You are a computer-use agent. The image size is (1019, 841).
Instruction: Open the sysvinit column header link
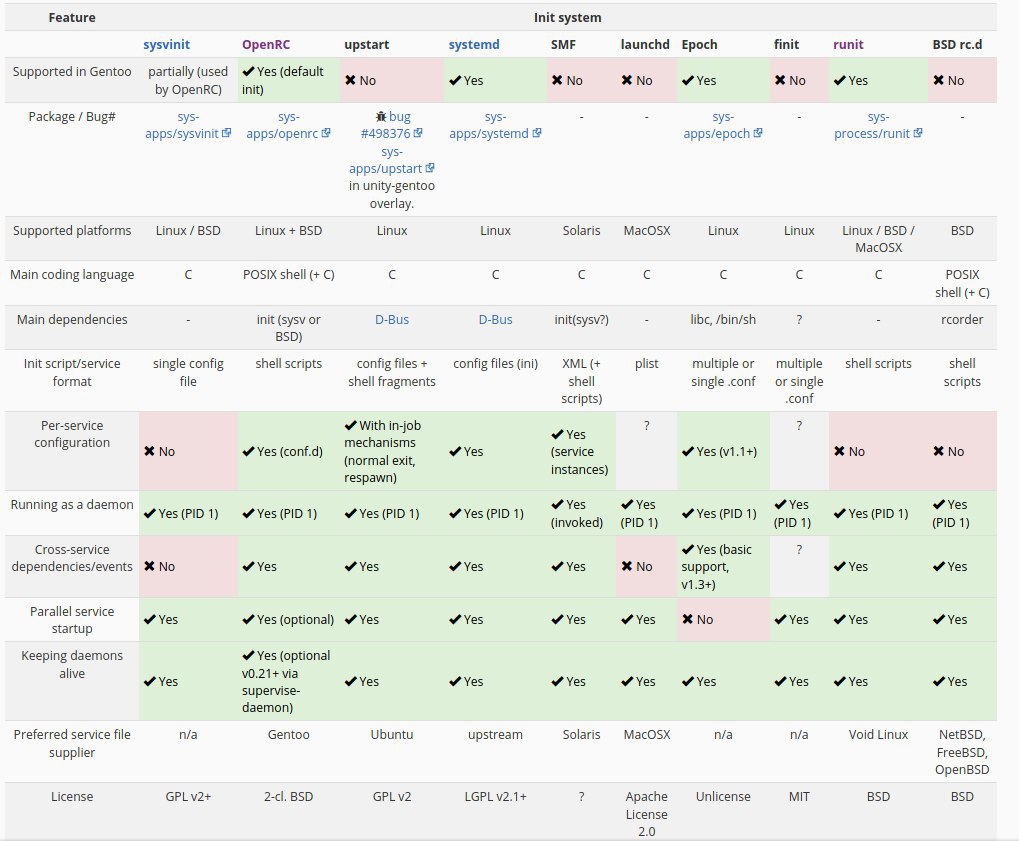(x=166, y=44)
